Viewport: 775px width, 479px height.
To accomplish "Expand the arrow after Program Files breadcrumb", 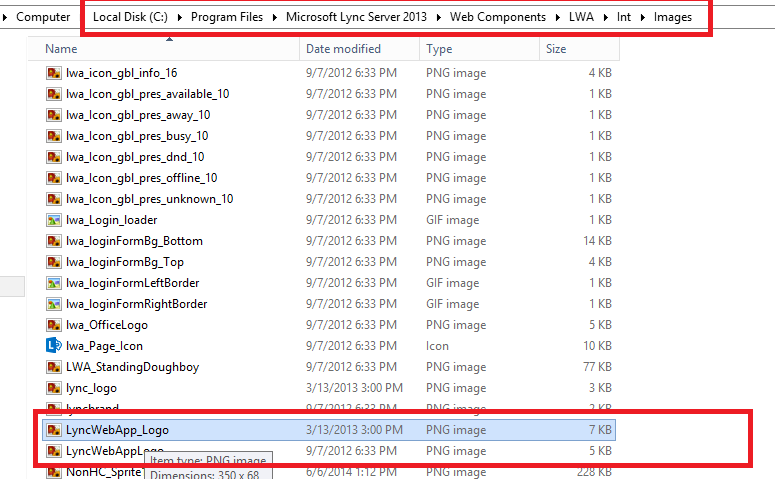I will point(275,17).
